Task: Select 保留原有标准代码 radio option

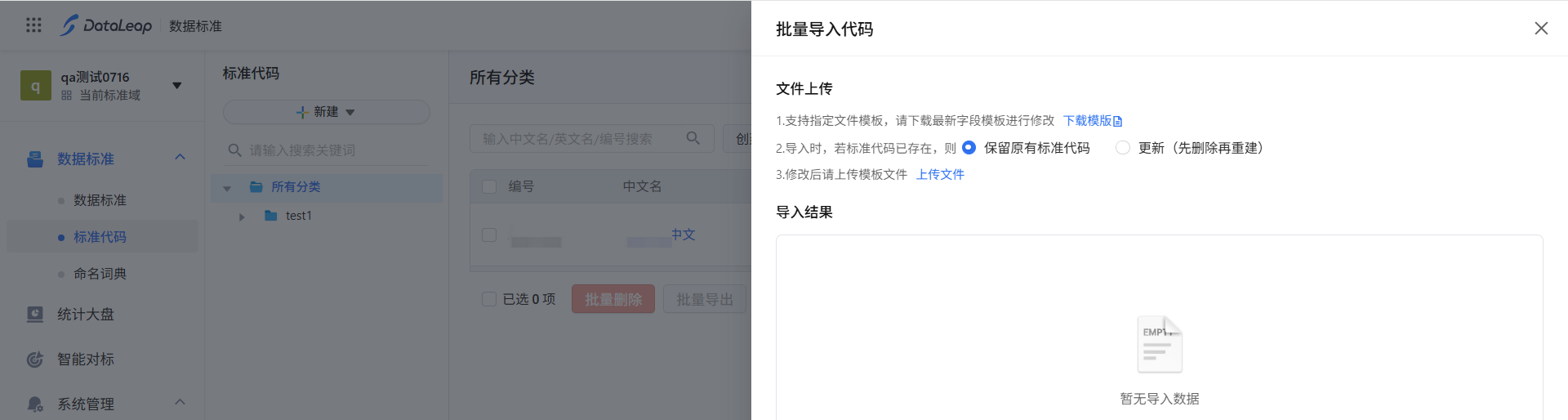Action: pos(969,148)
